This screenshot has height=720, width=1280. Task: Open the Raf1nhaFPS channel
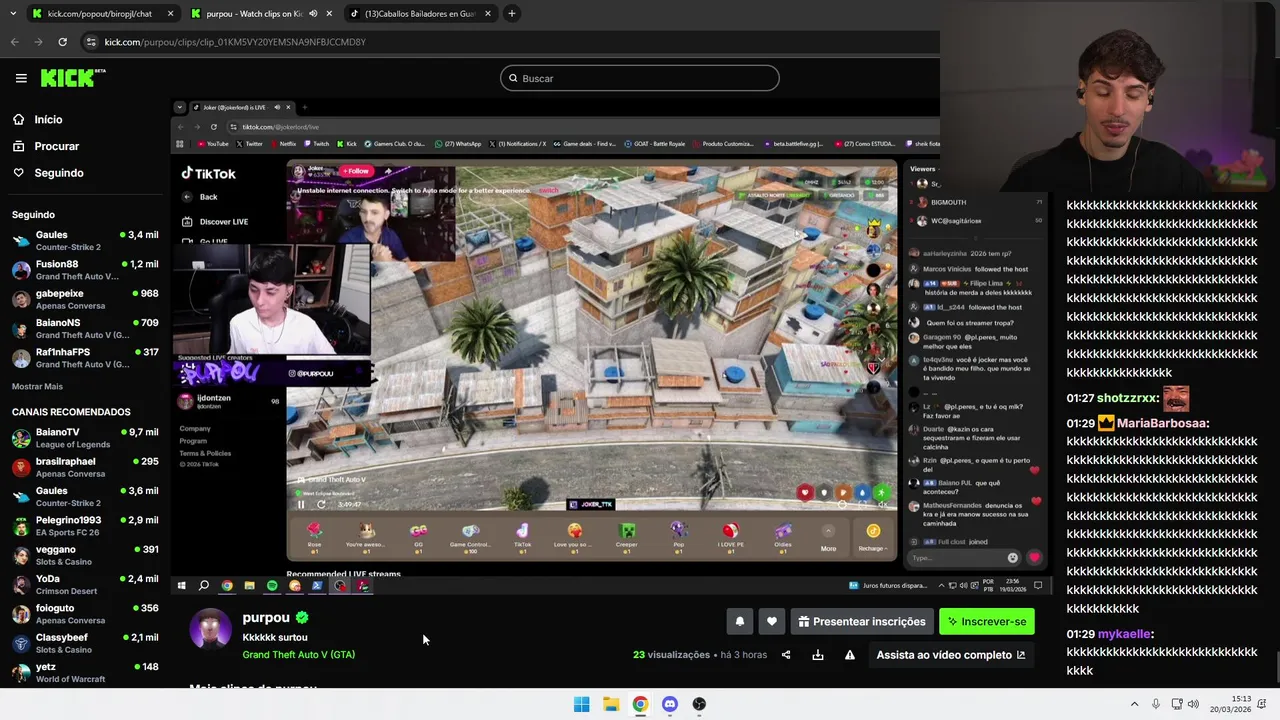point(85,358)
